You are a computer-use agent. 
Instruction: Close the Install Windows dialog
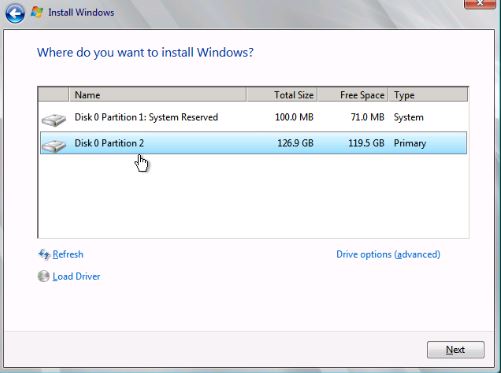[480, 4]
